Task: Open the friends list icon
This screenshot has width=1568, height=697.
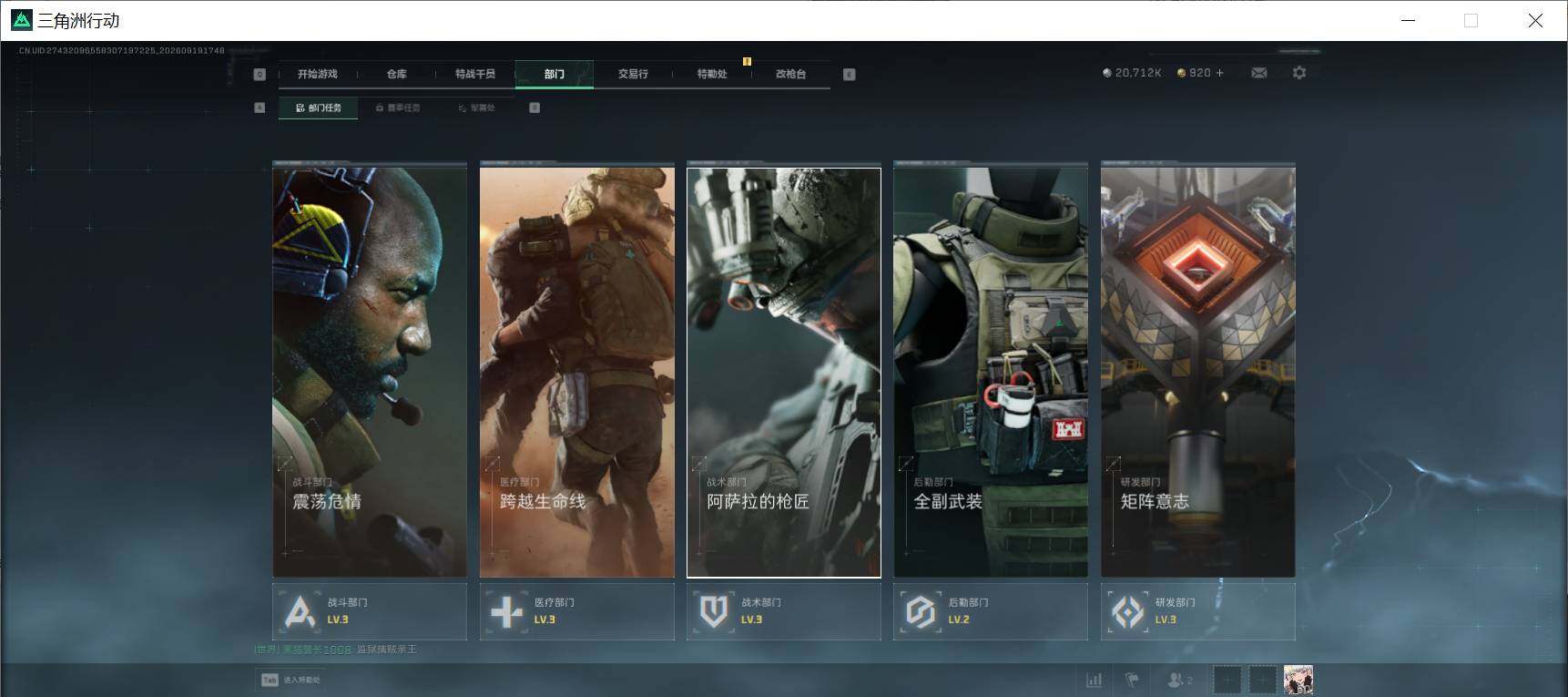Action: [1180, 680]
